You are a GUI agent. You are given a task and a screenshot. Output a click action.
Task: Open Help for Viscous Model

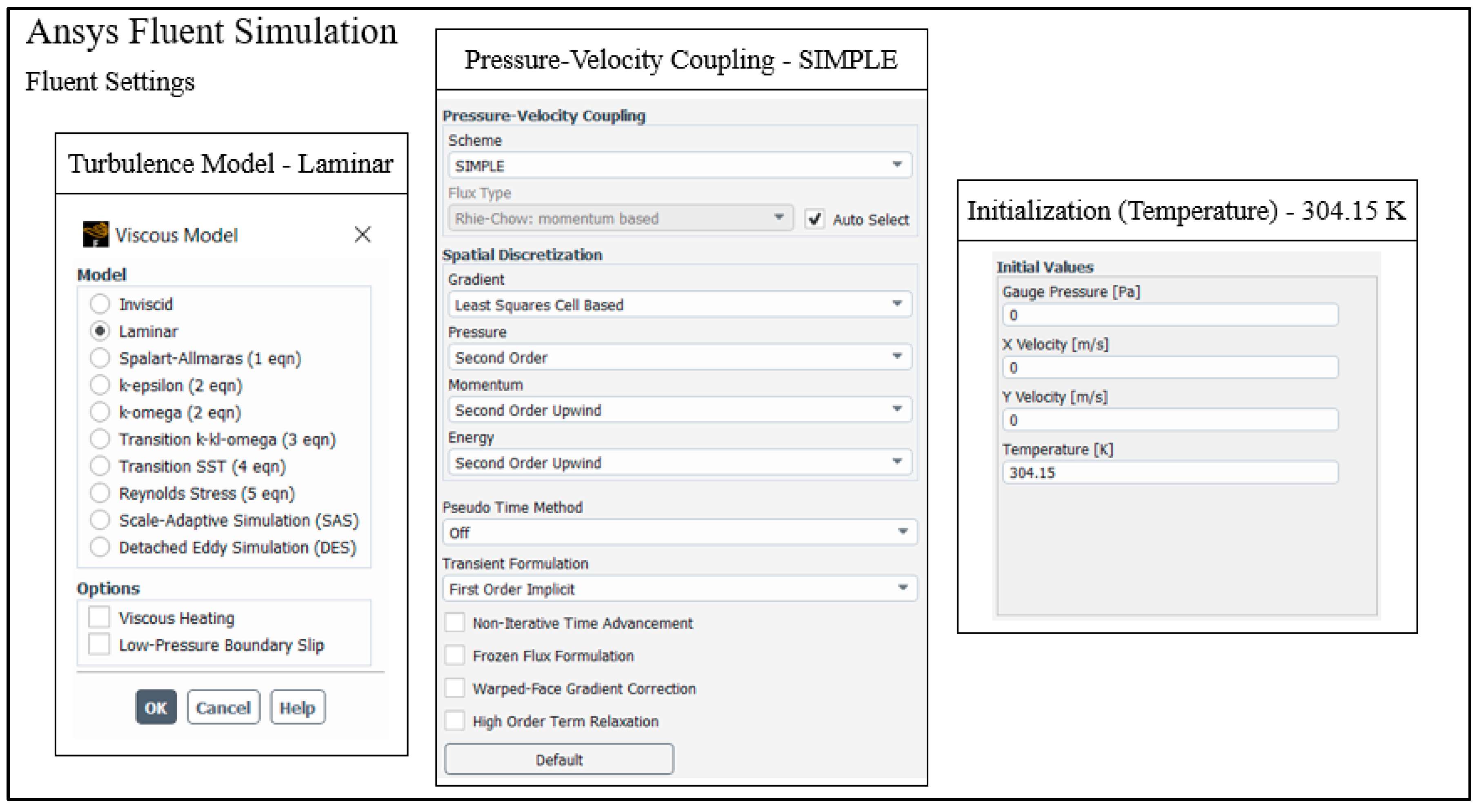point(297,707)
